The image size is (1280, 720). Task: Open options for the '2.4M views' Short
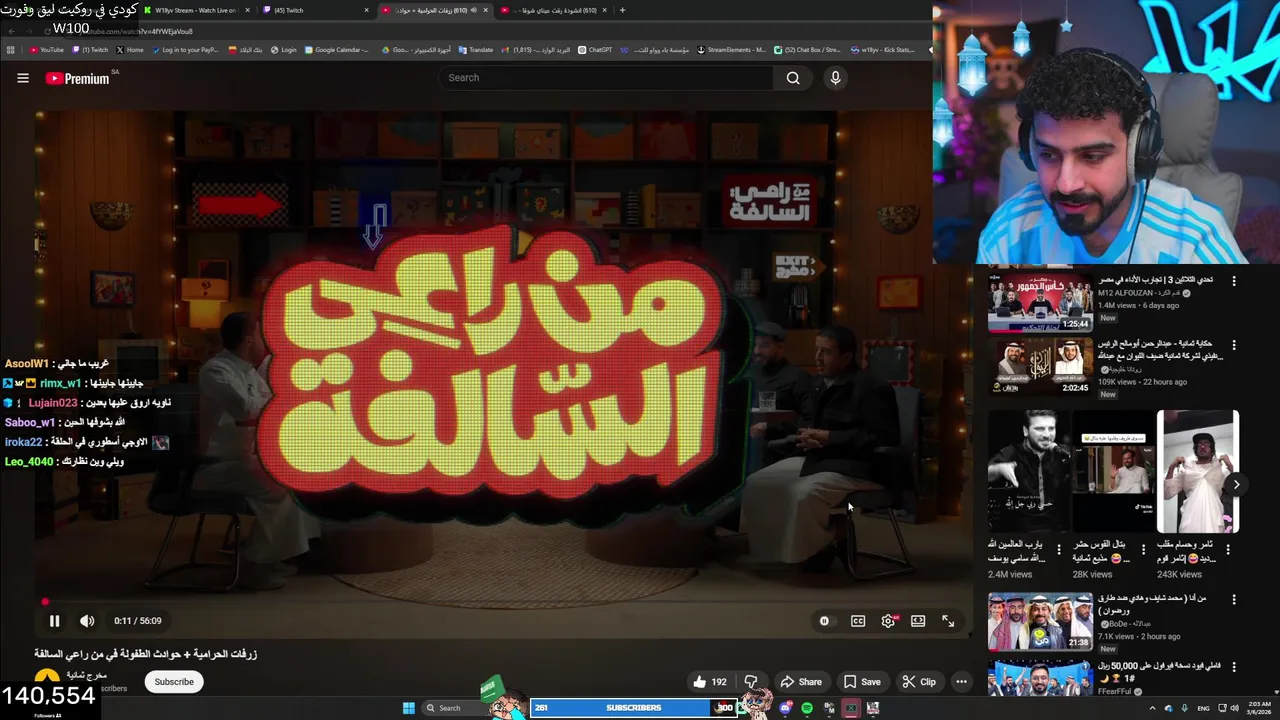click(x=1059, y=549)
